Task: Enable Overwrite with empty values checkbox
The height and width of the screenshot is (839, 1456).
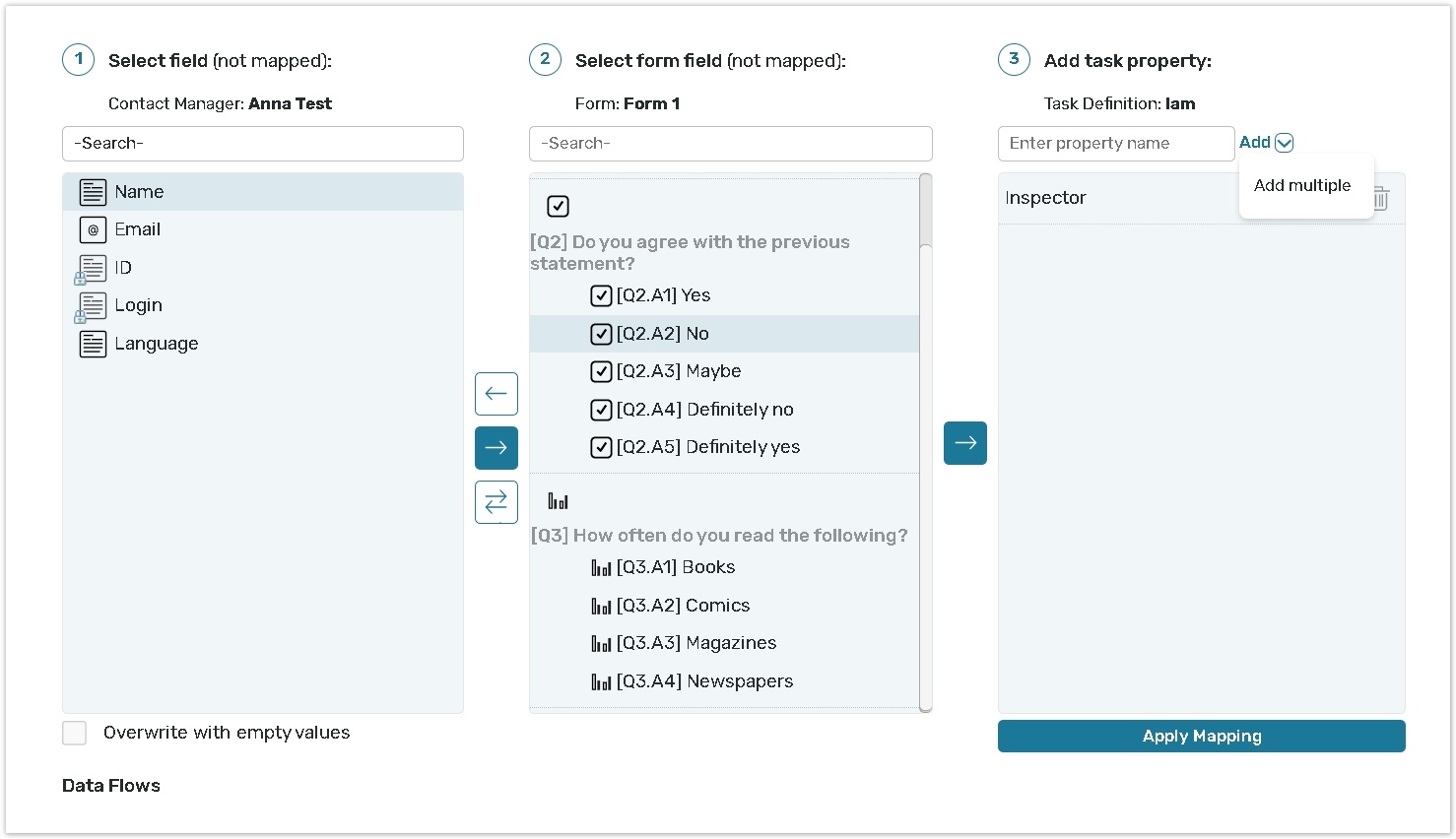Action: tap(75, 733)
